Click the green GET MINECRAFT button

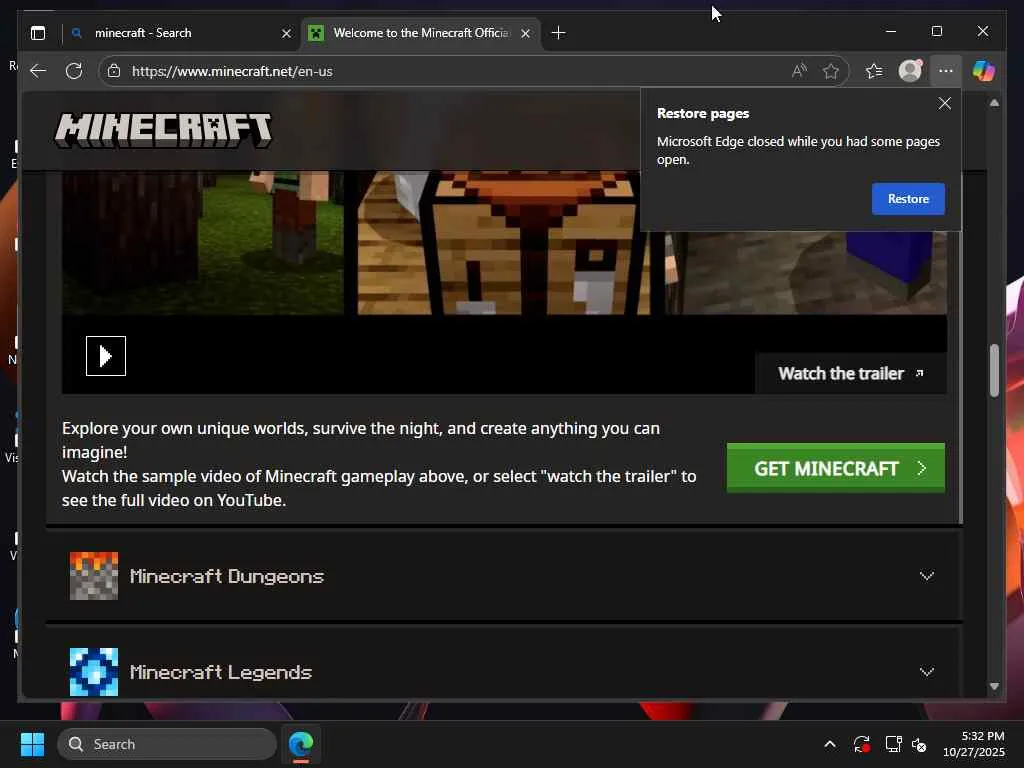(x=835, y=468)
